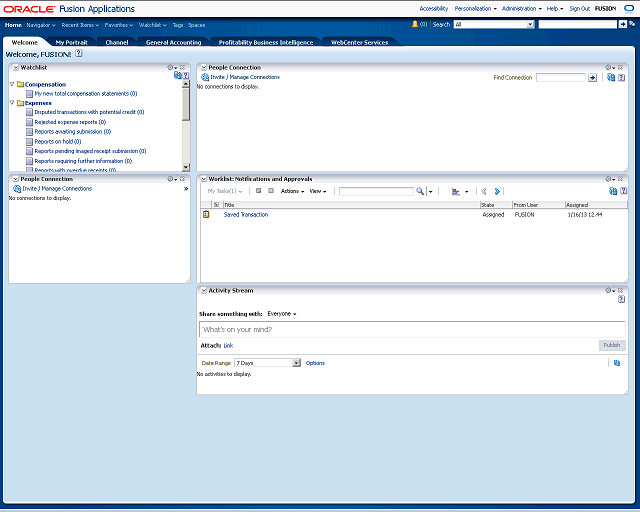Refresh the Watchlist panel
This screenshot has height=512, width=640.
pyautogui.click(x=178, y=75)
